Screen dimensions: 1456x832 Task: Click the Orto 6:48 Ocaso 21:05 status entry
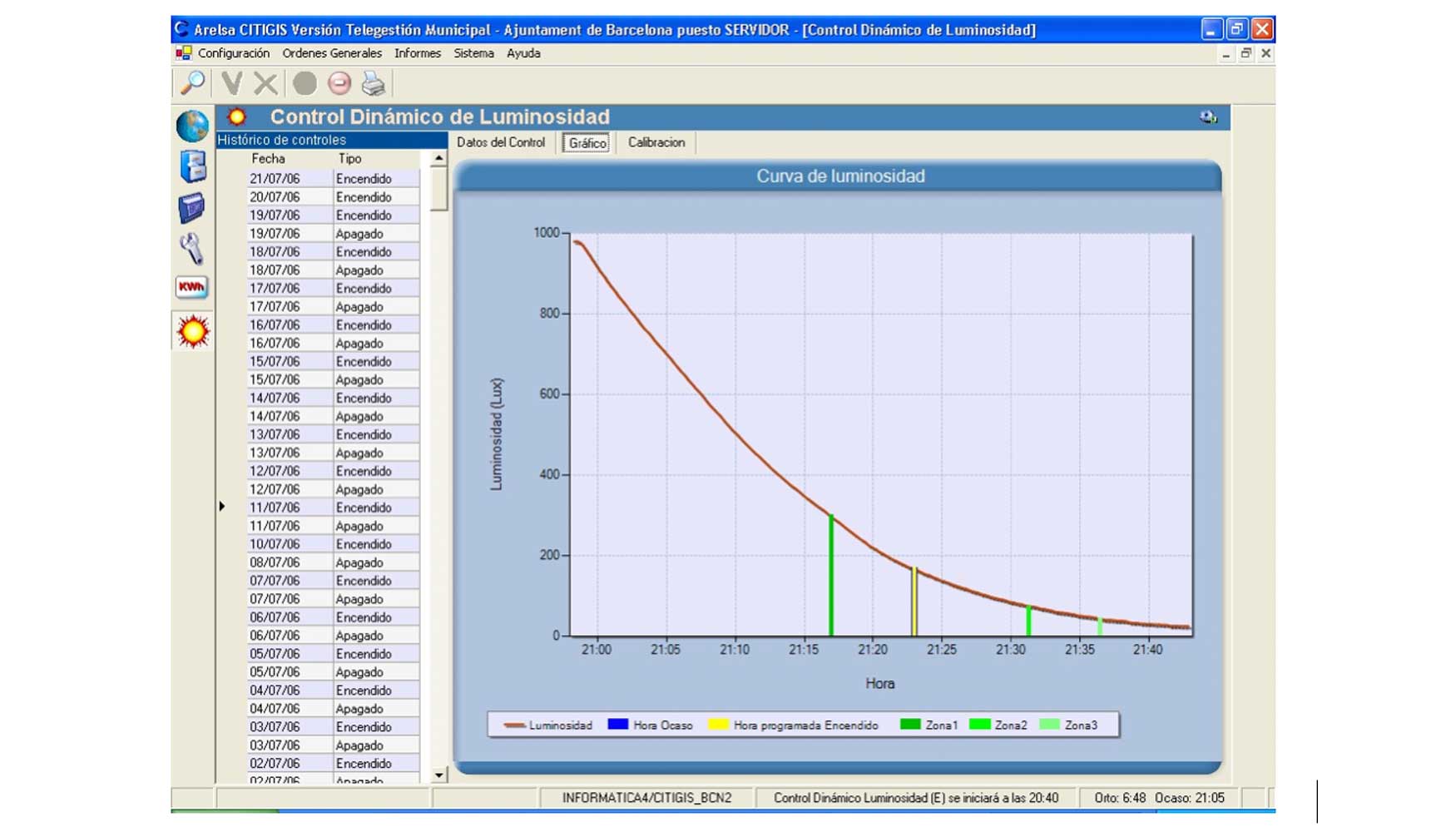pos(1159,798)
